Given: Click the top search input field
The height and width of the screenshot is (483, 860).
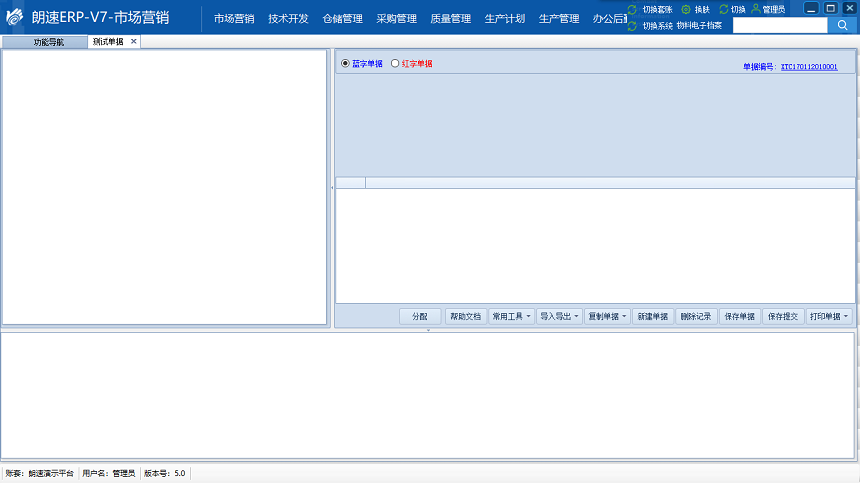Looking at the screenshot, I should click(780, 25).
